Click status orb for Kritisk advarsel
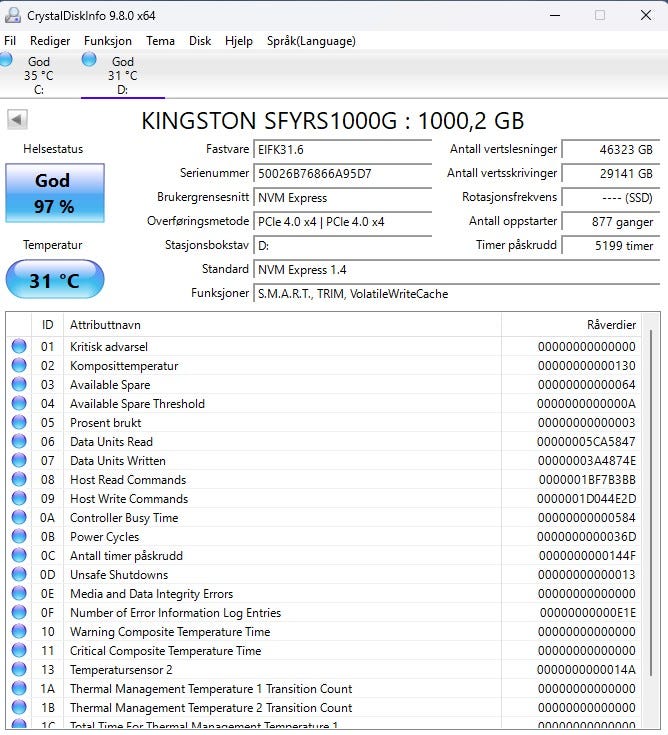This screenshot has height=735, width=668. pyautogui.click(x=19, y=347)
